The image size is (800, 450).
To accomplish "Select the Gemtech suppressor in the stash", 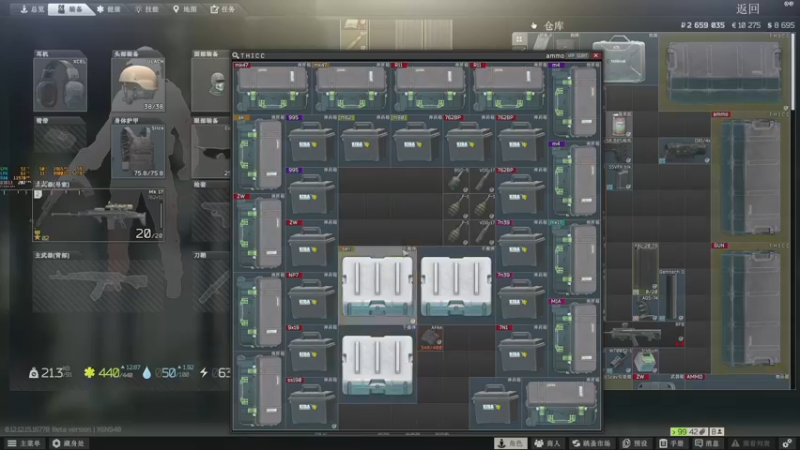I will (x=671, y=295).
